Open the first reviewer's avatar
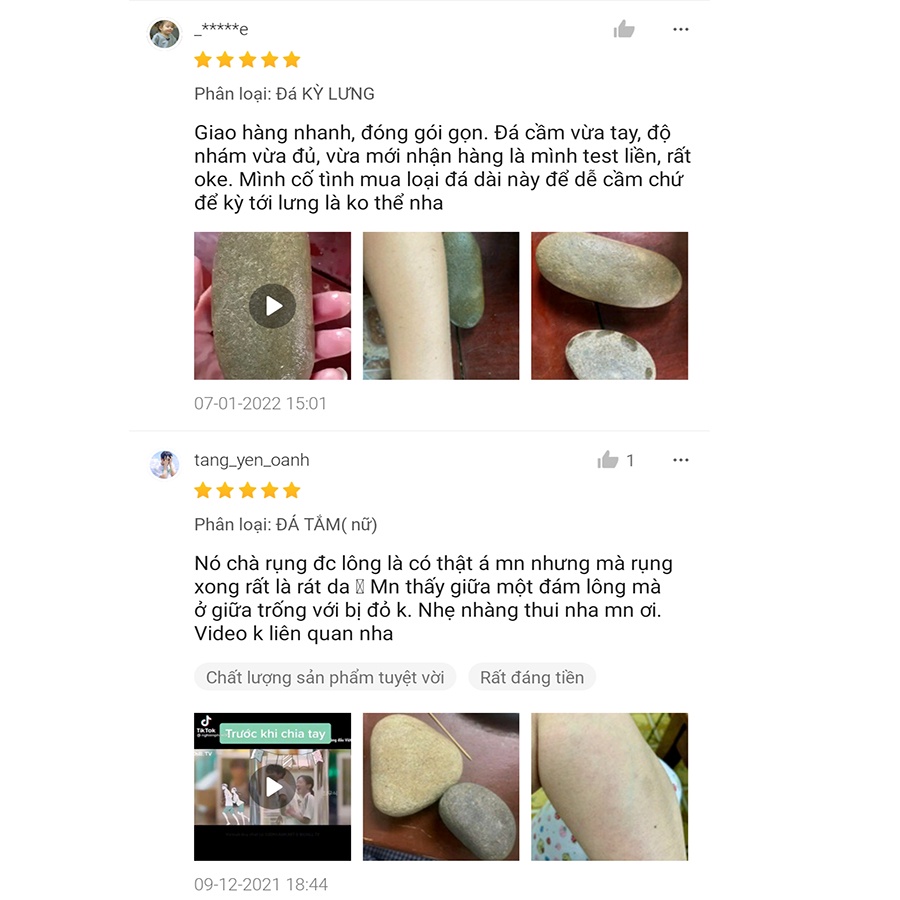Screen dimensions: 900x900 point(165,33)
